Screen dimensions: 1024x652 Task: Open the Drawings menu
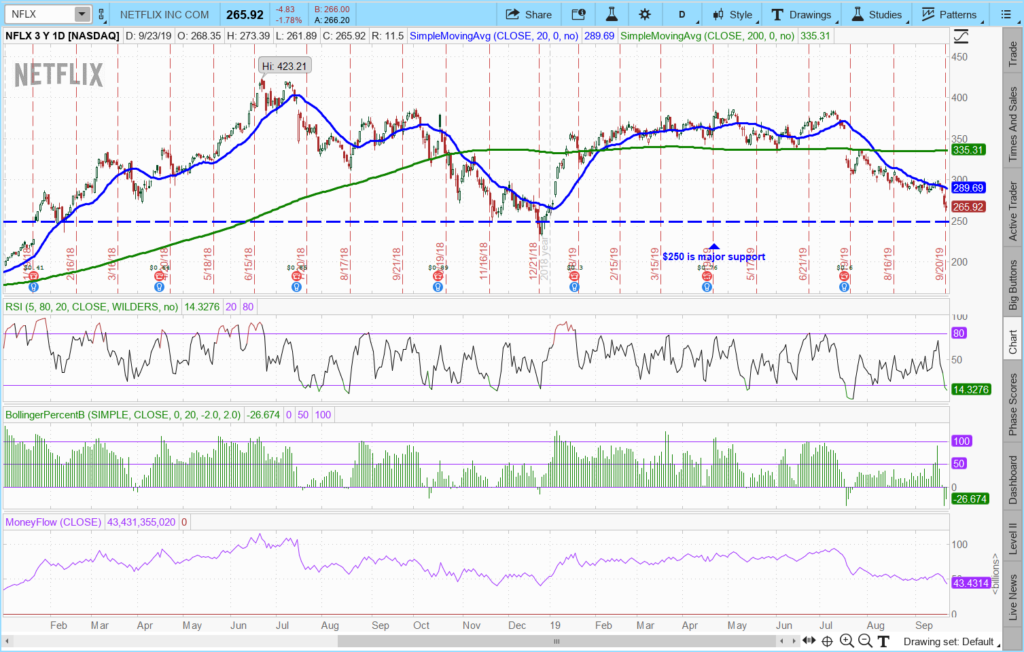coord(801,14)
